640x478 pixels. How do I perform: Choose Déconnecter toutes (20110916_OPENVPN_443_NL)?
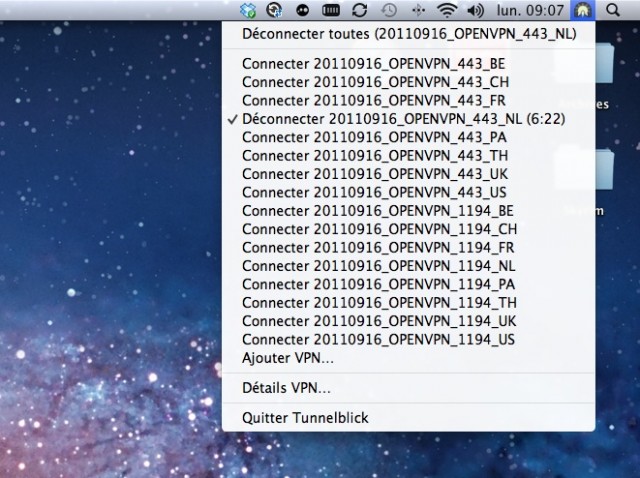point(409,33)
